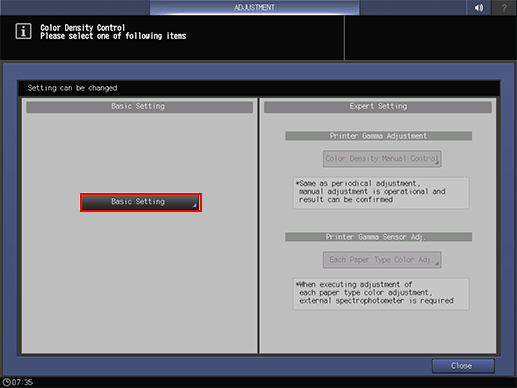Image resolution: width=517 pixels, height=388 pixels.
Task: Click the 07:35 time display
Action: pos(22,382)
